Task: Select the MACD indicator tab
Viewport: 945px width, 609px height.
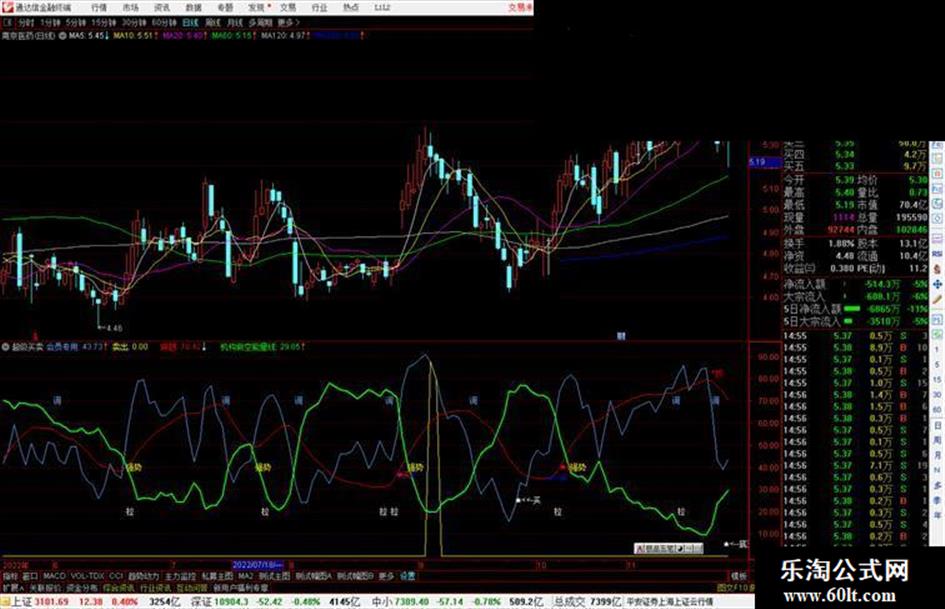Action: click(x=54, y=576)
